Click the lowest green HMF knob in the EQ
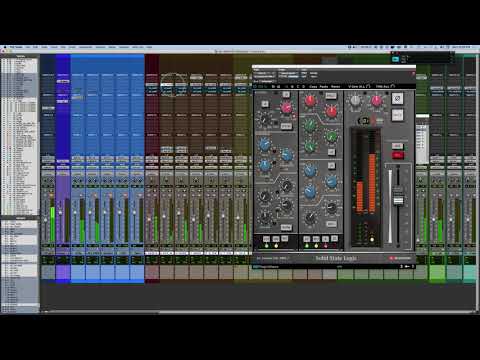Viewport: 480px width, 360px height. pos(310,147)
